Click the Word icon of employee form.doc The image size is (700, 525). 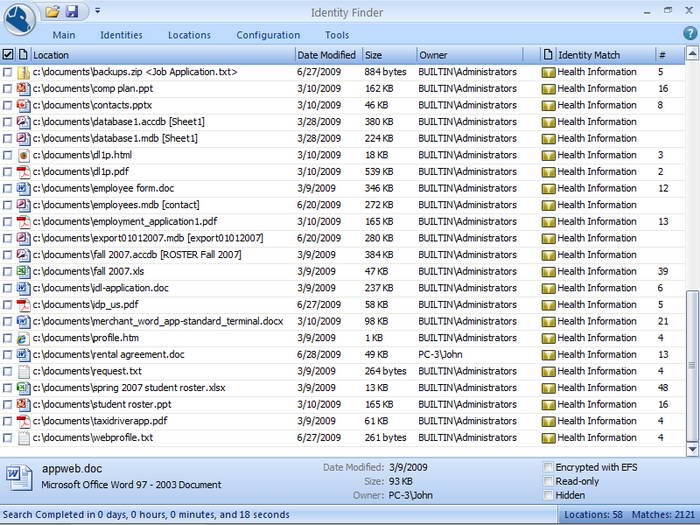point(23,188)
